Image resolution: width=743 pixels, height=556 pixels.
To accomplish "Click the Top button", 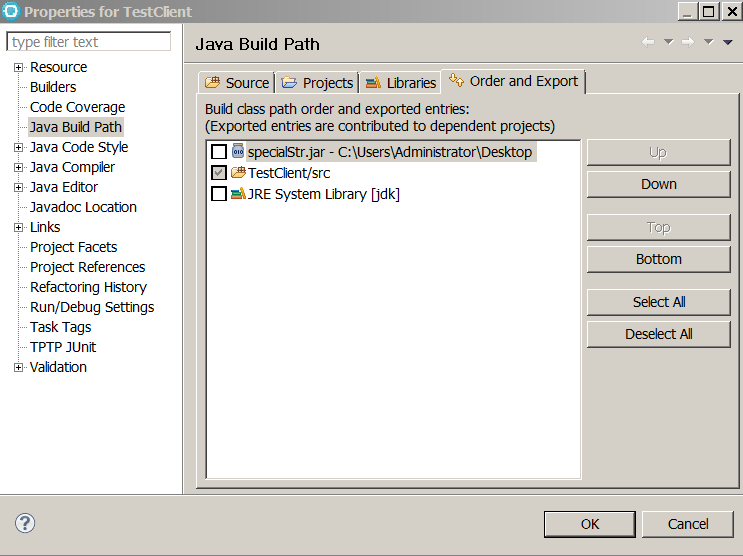I will click(659, 227).
